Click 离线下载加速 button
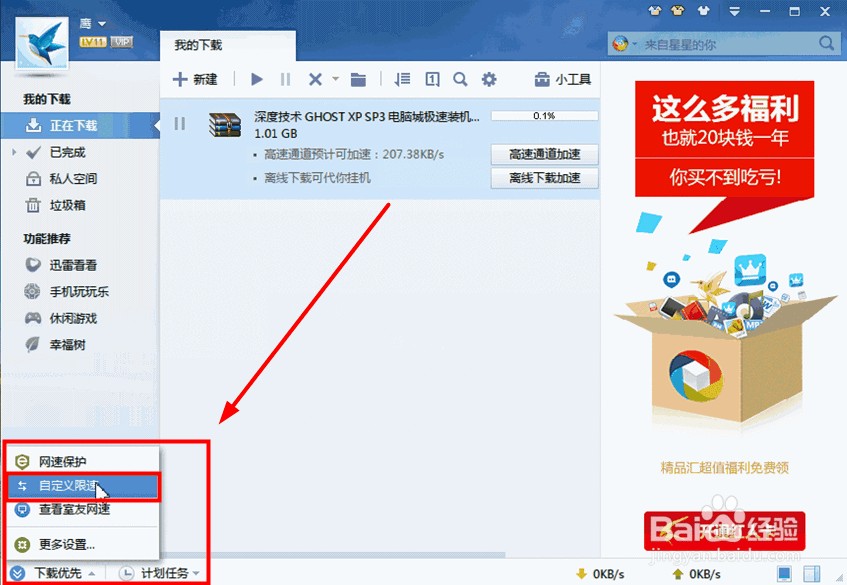 coord(544,178)
